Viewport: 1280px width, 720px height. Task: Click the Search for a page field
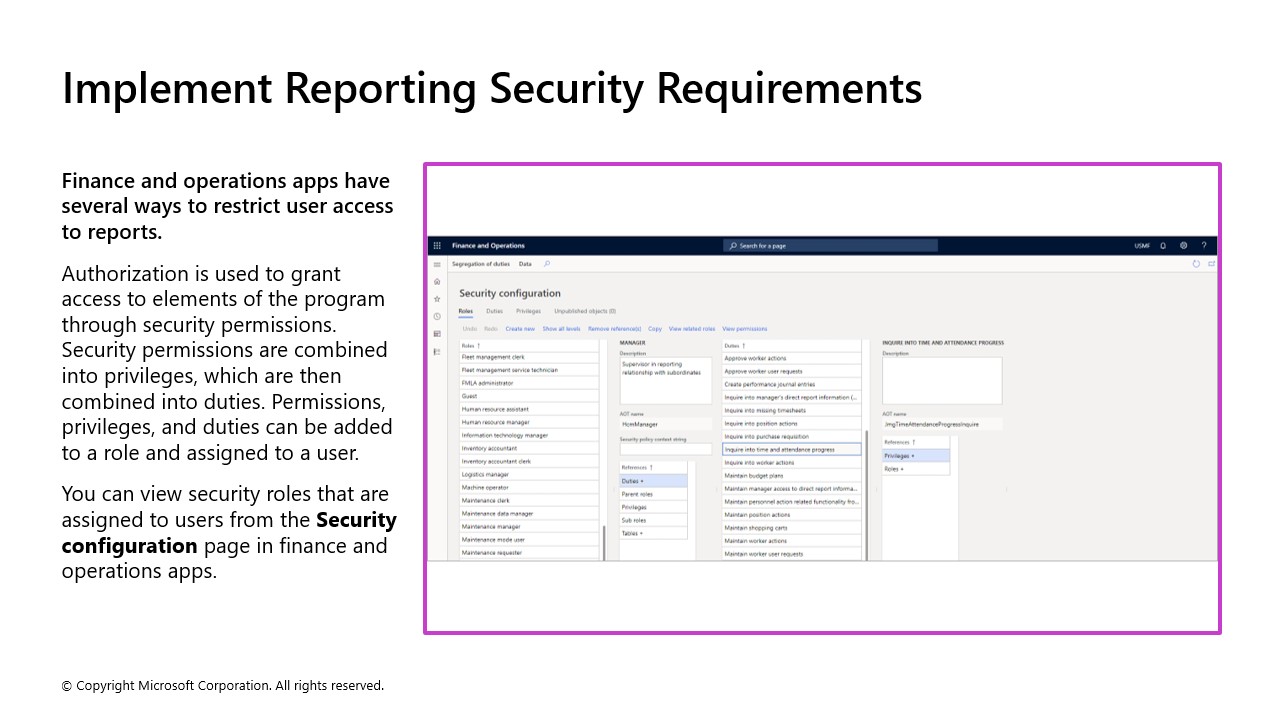coord(830,245)
